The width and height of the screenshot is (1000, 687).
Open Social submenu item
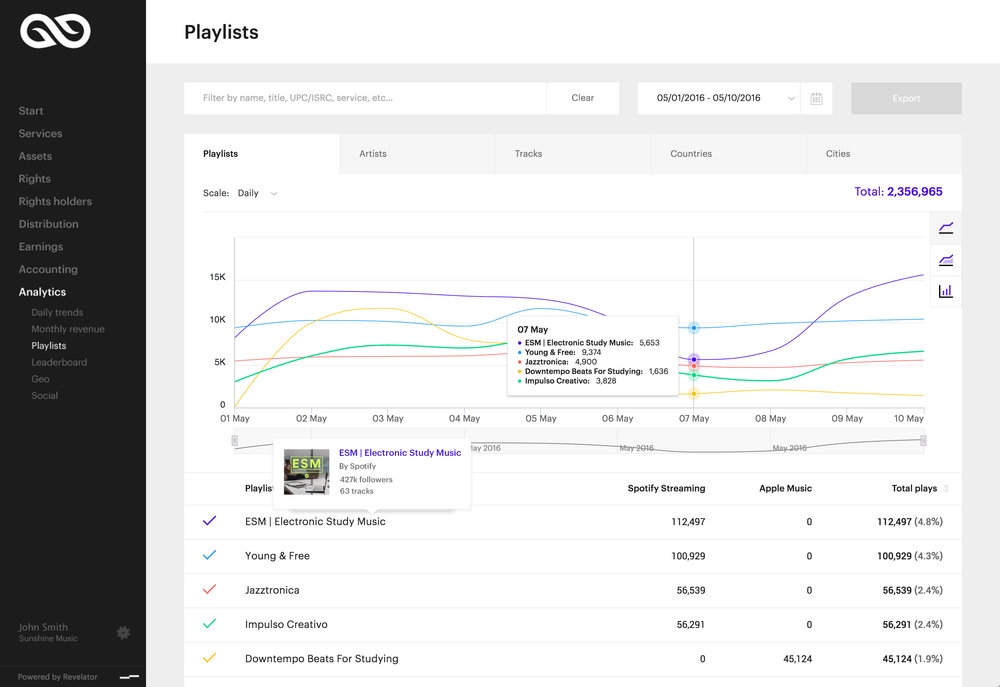pos(44,395)
